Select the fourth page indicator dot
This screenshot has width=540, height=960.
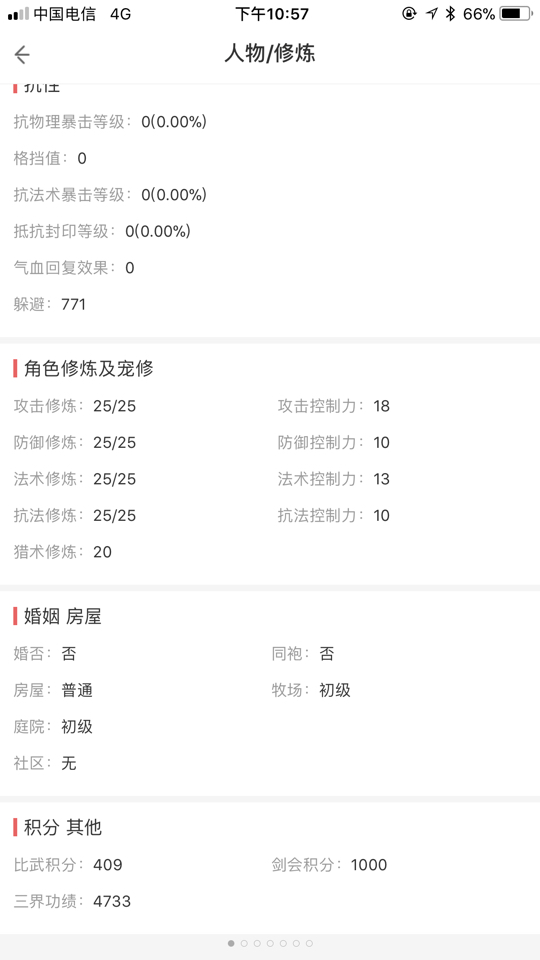click(270, 943)
